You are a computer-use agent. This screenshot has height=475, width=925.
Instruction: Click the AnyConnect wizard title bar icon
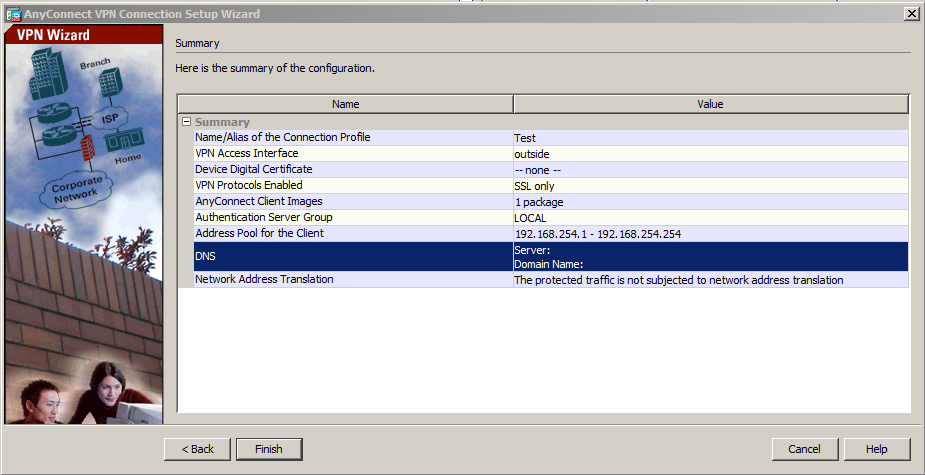pyautogui.click(x=13, y=14)
